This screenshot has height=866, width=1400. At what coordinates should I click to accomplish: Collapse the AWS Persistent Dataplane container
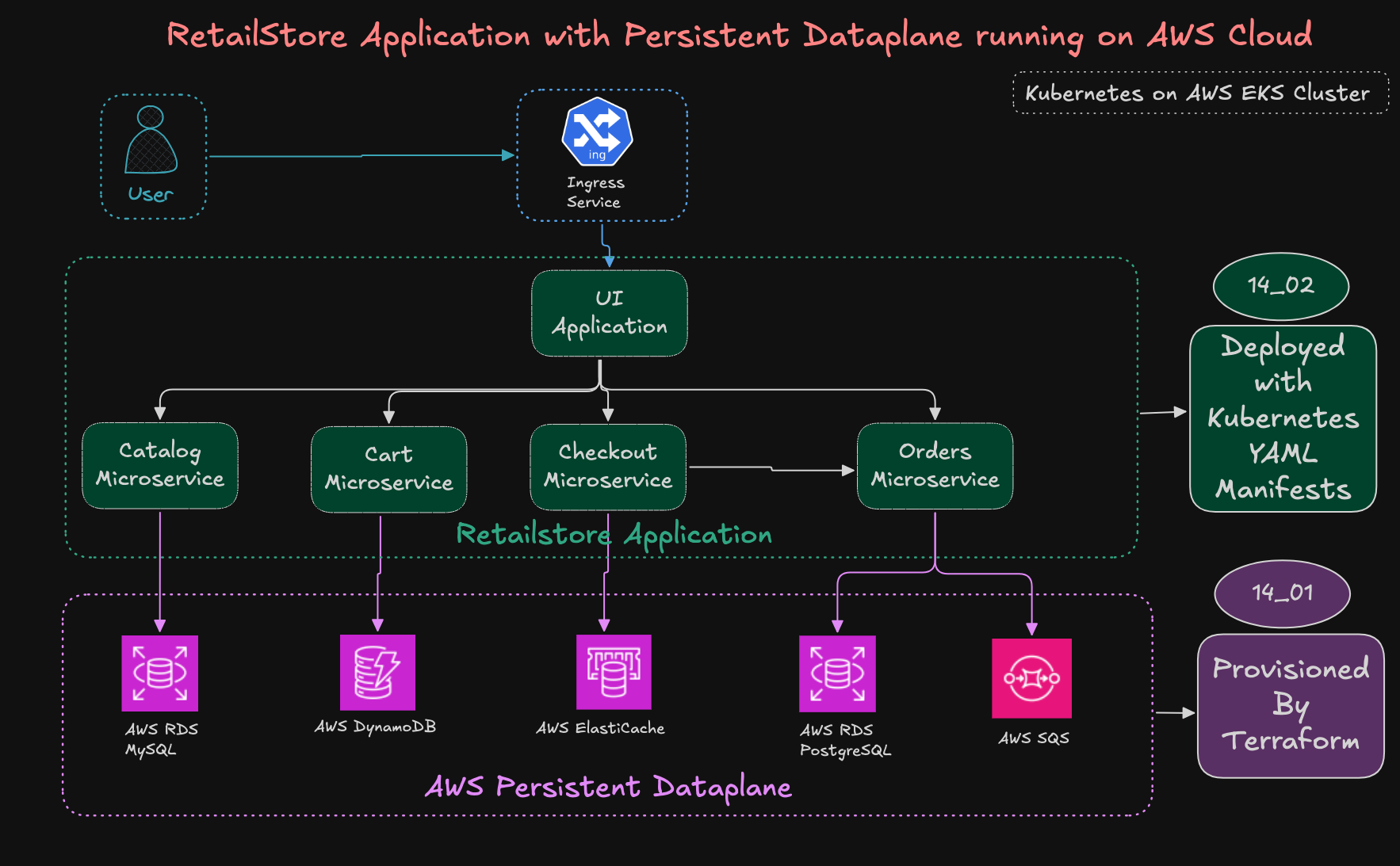click(609, 787)
